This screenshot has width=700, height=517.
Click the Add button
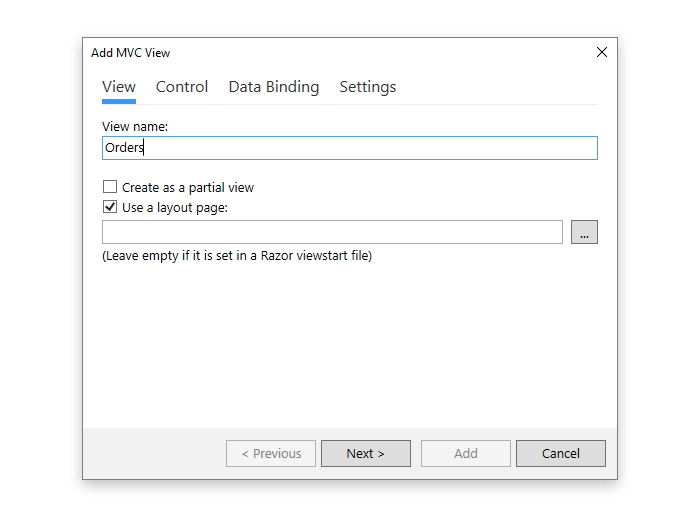pyautogui.click(x=466, y=453)
